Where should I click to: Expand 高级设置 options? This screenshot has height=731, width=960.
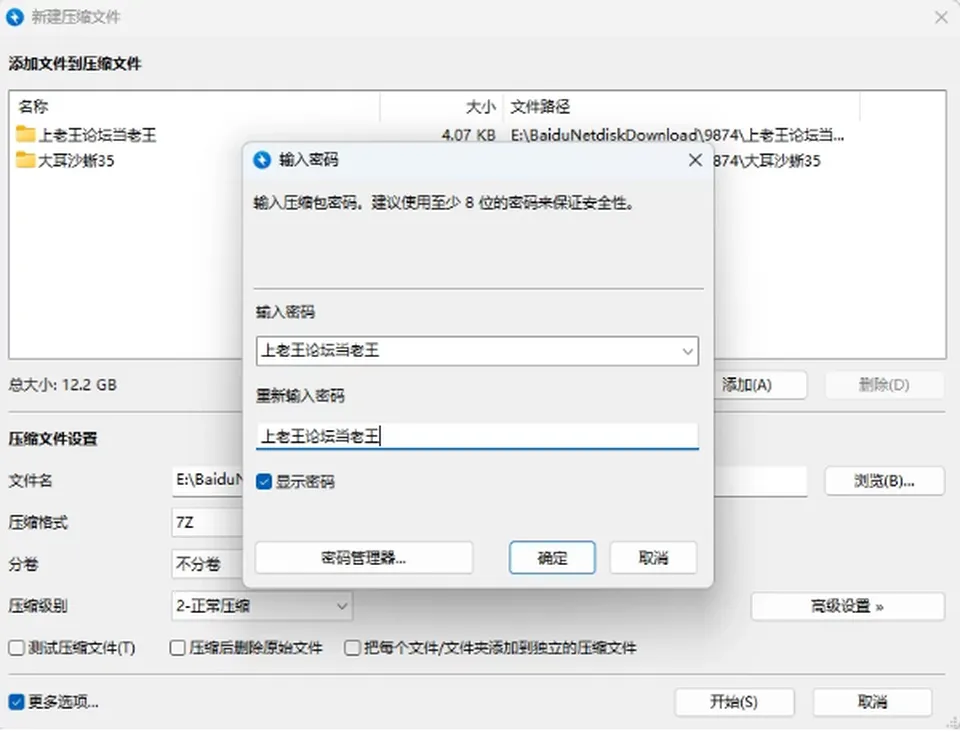847,606
